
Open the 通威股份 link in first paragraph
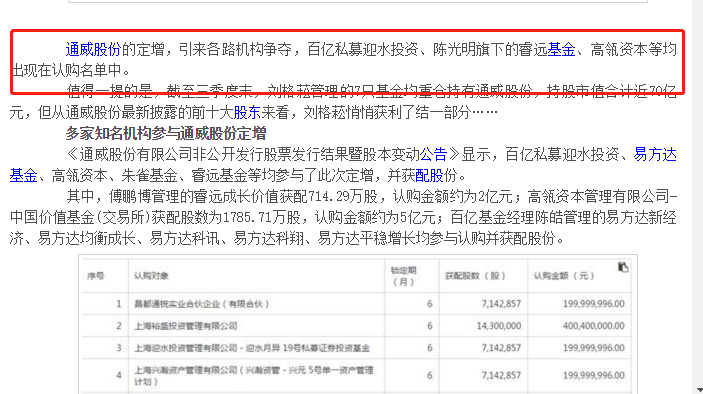tap(93, 49)
